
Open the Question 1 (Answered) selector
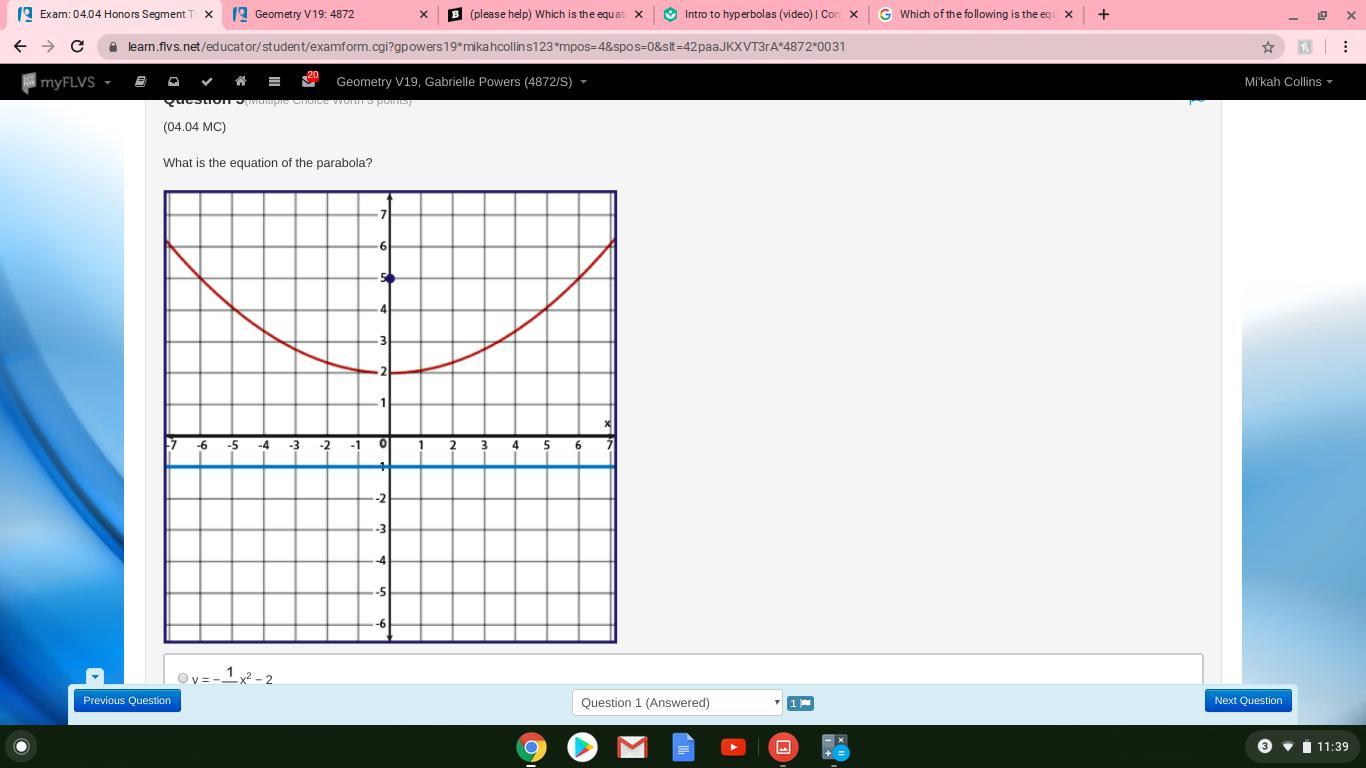point(677,703)
